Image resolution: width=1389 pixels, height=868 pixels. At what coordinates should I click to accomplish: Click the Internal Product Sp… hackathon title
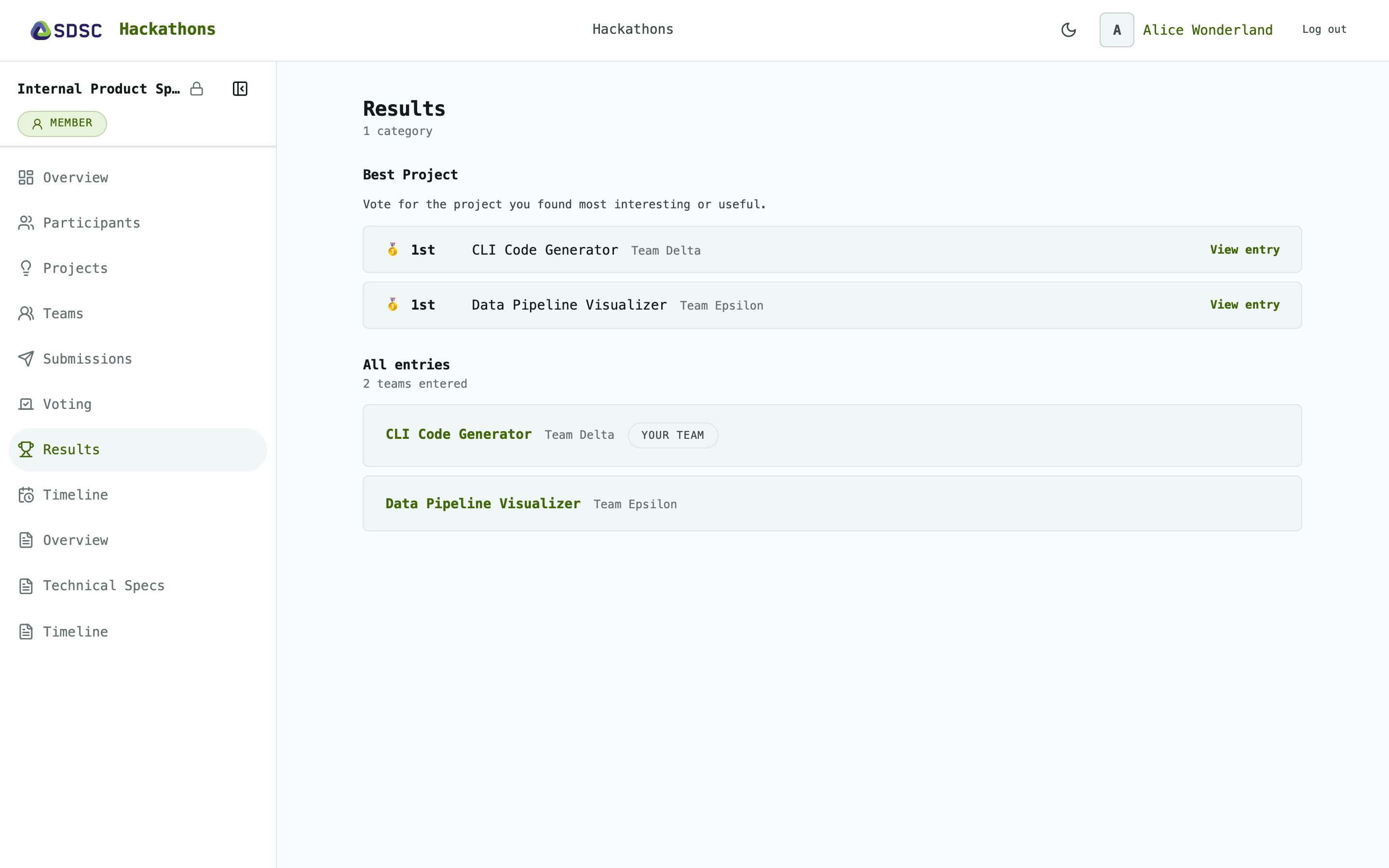click(98, 89)
